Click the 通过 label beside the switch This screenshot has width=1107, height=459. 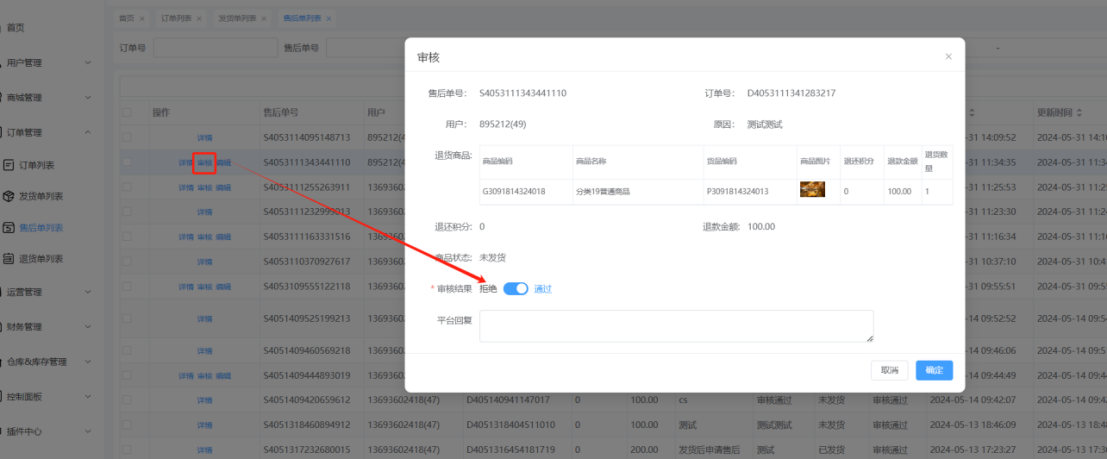pyautogui.click(x=542, y=289)
